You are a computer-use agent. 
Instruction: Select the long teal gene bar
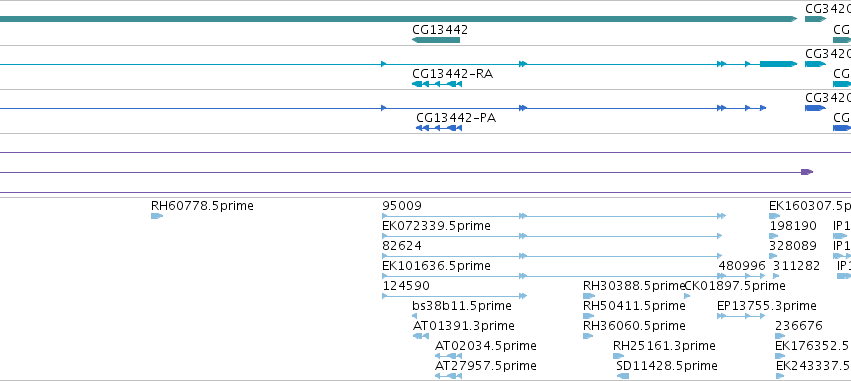pyautogui.click(x=398, y=19)
